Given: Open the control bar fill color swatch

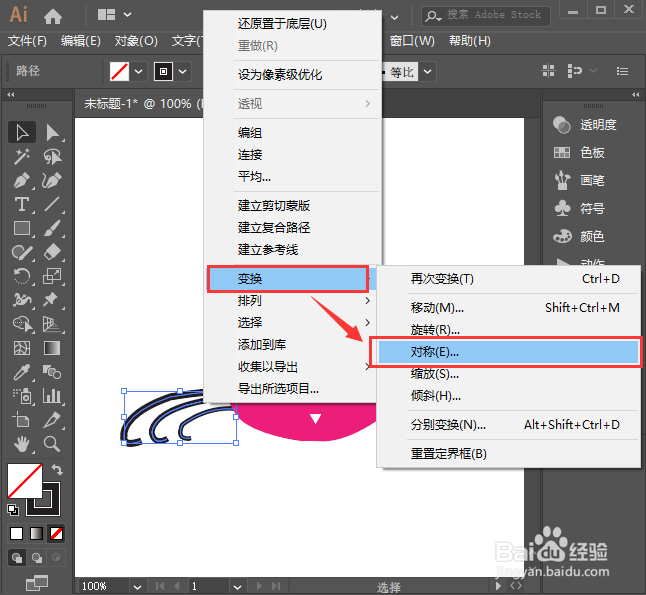Looking at the screenshot, I should click(x=119, y=72).
